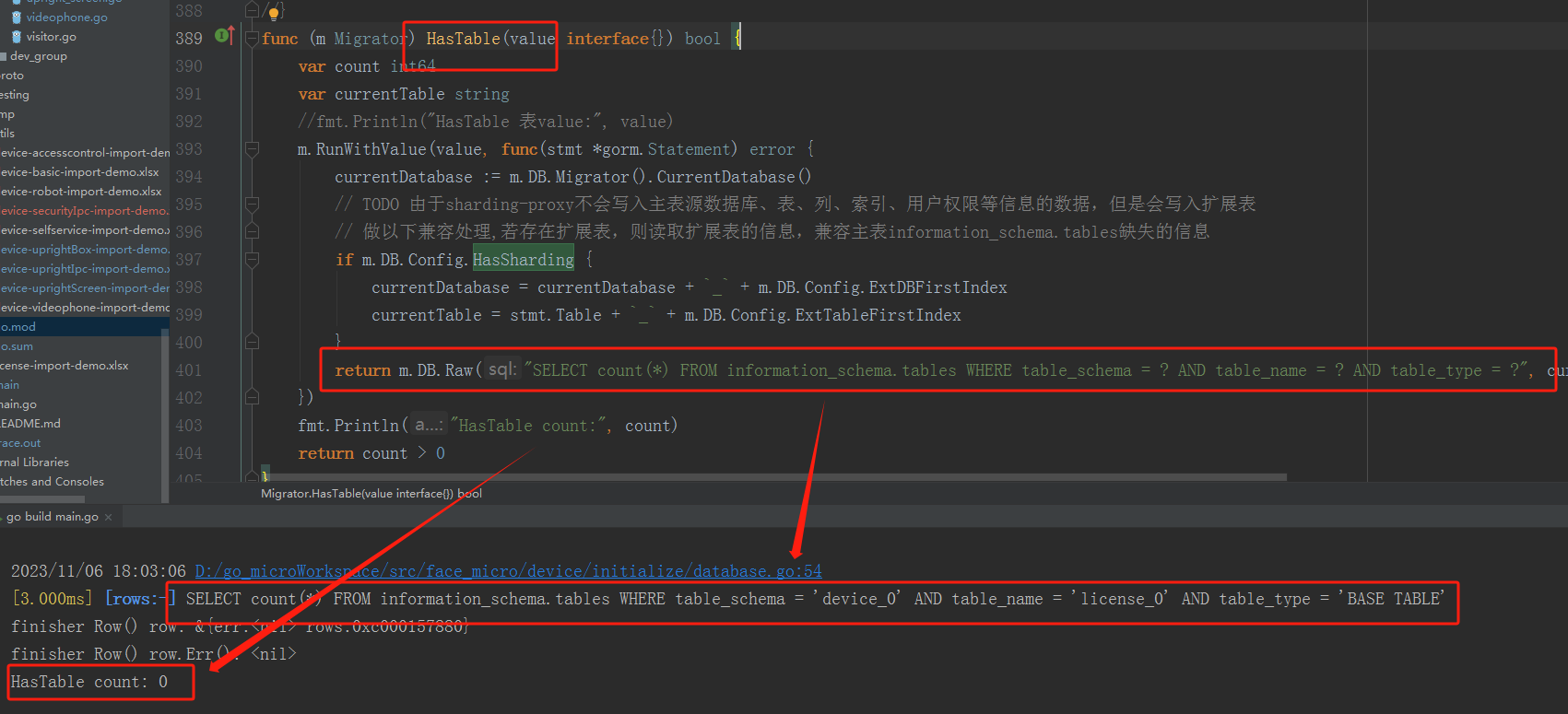Collapse the RunWithValue block at line 393
Screen dimensions: 1568x714
click(252, 148)
